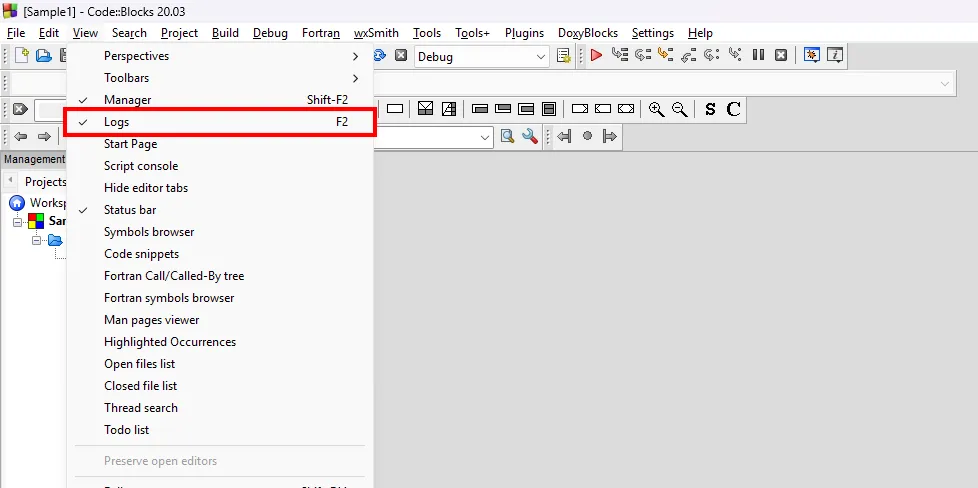
Task: Click the bold S toolbar icon
Action: tap(710, 109)
